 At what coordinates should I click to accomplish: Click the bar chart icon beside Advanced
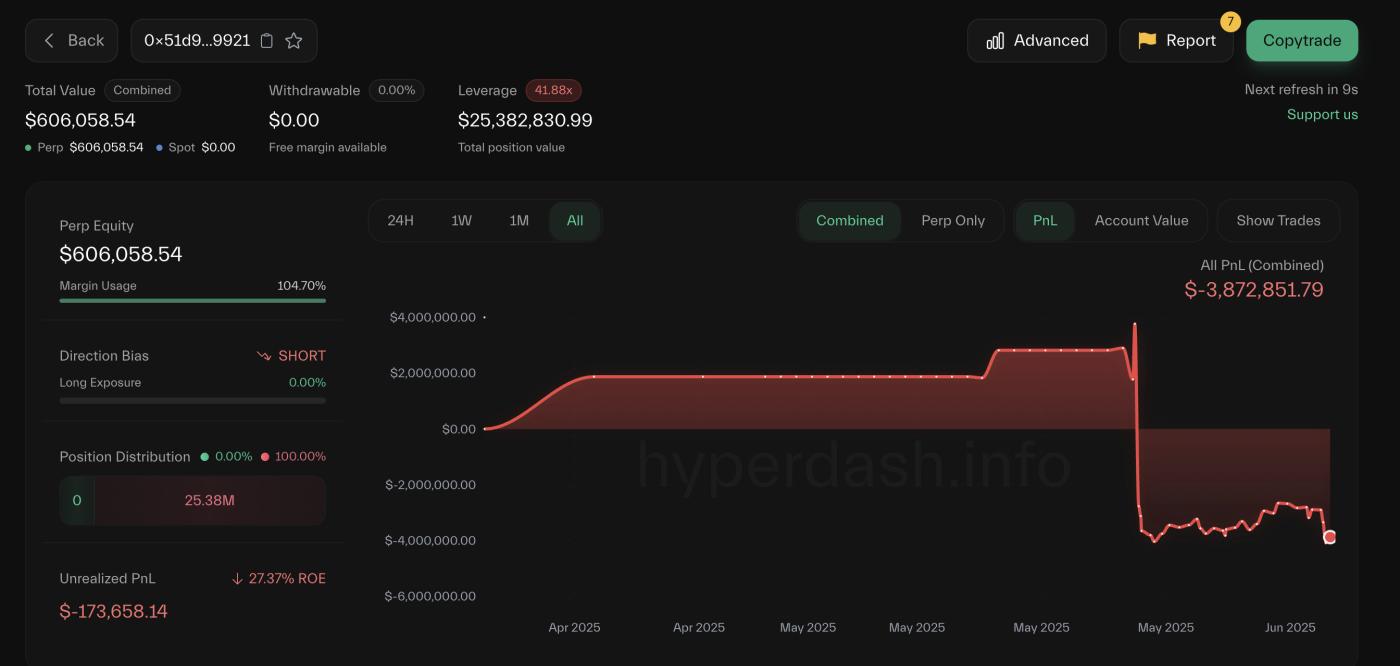994,40
